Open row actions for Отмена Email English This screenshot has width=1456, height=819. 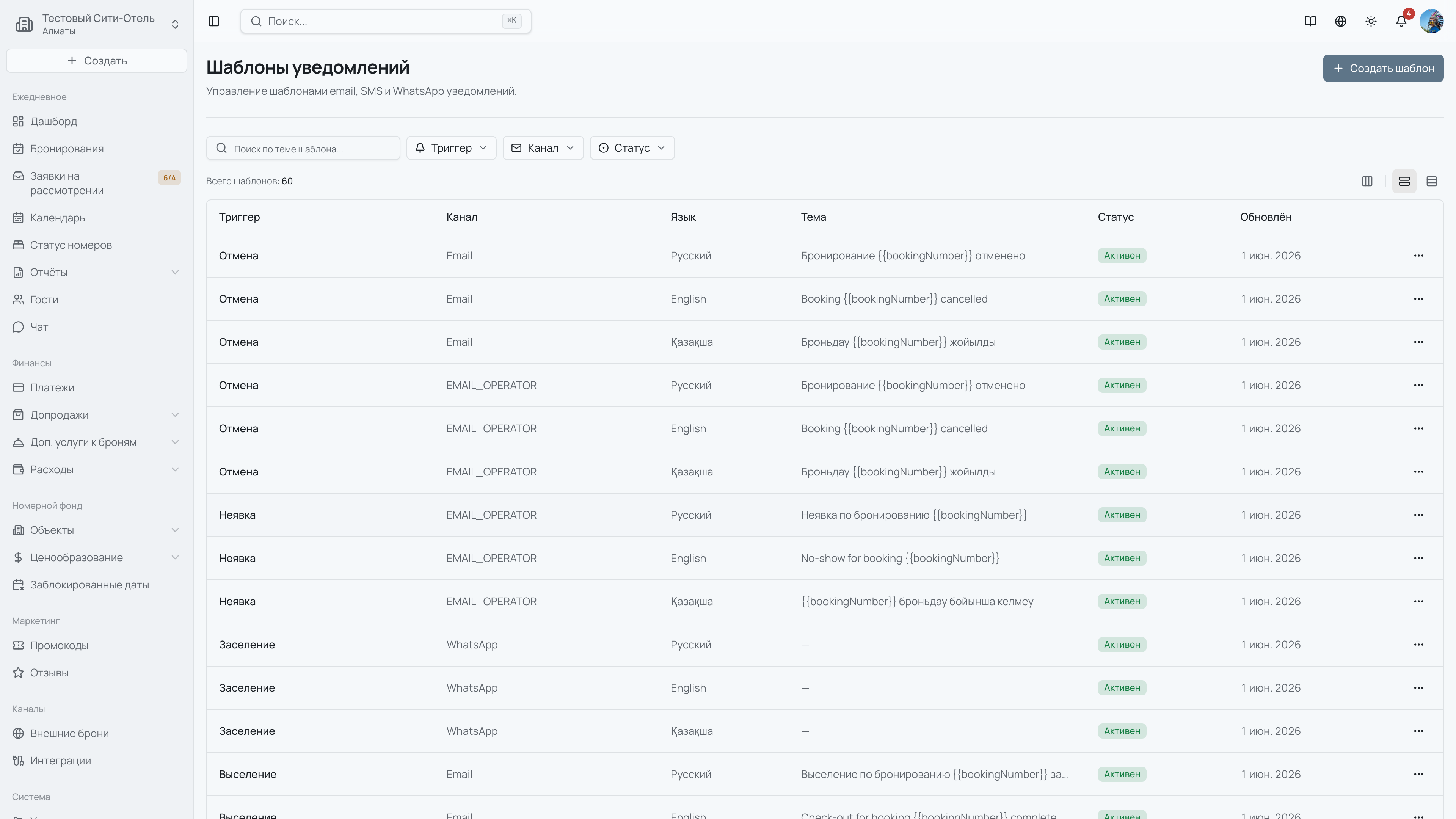click(x=1419, y=298)
